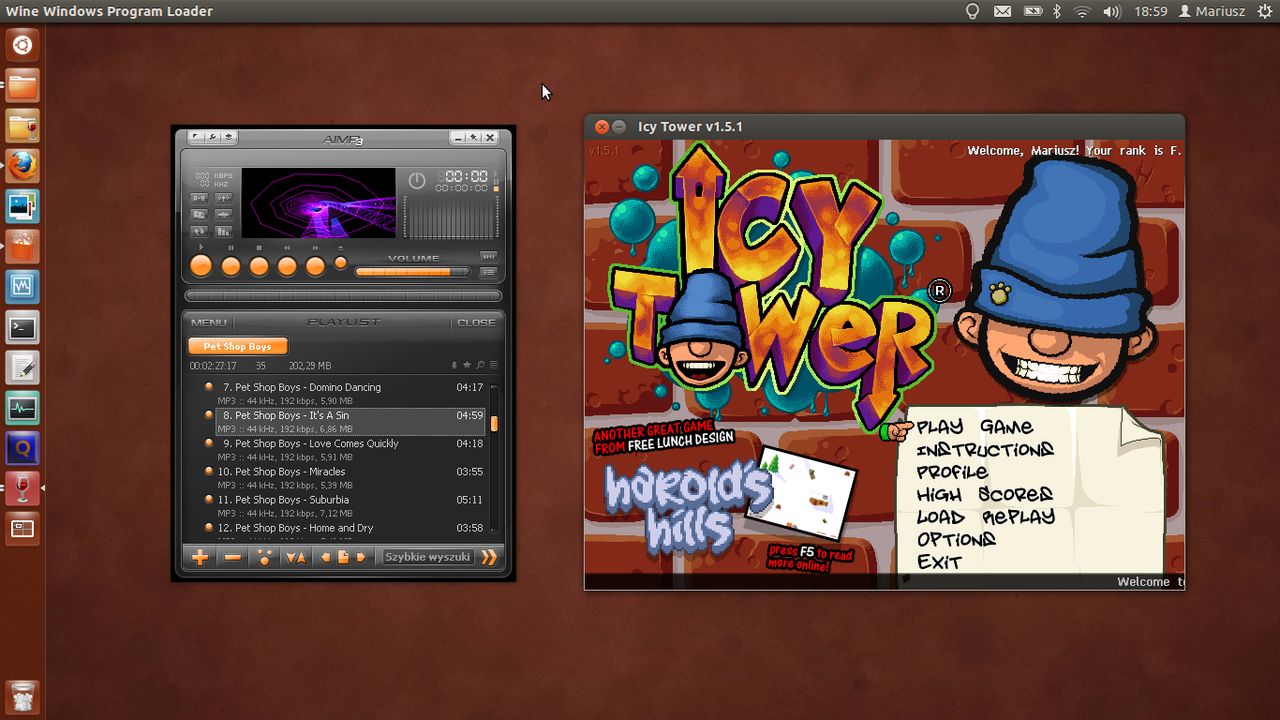Open AIMP main menu arrow icon
The width and height of the screenshot is (1280, 720).
click(195, 137)
